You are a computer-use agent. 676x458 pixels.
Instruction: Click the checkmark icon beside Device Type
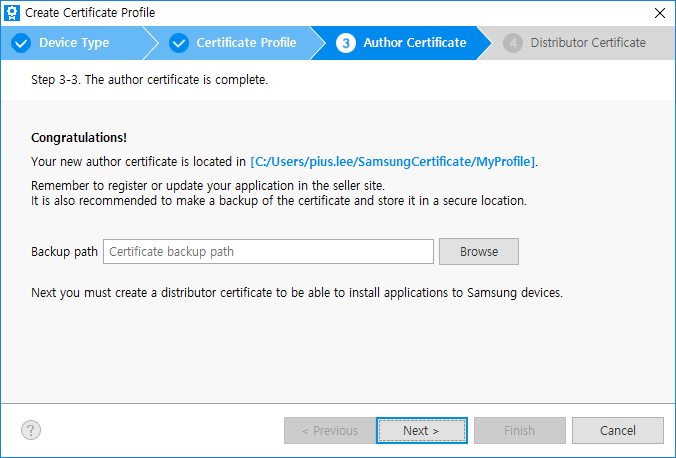21,43
